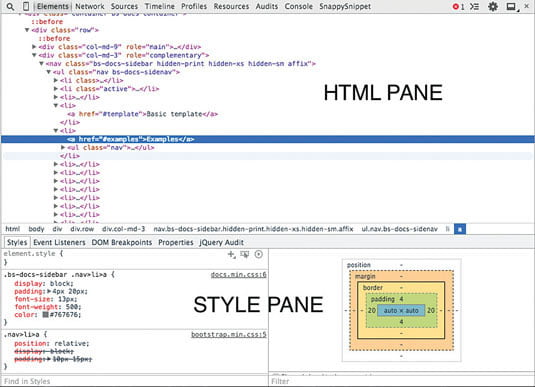535x387 pixels.
Task: Open DevTools settings gear
Action: coord(493,6)
